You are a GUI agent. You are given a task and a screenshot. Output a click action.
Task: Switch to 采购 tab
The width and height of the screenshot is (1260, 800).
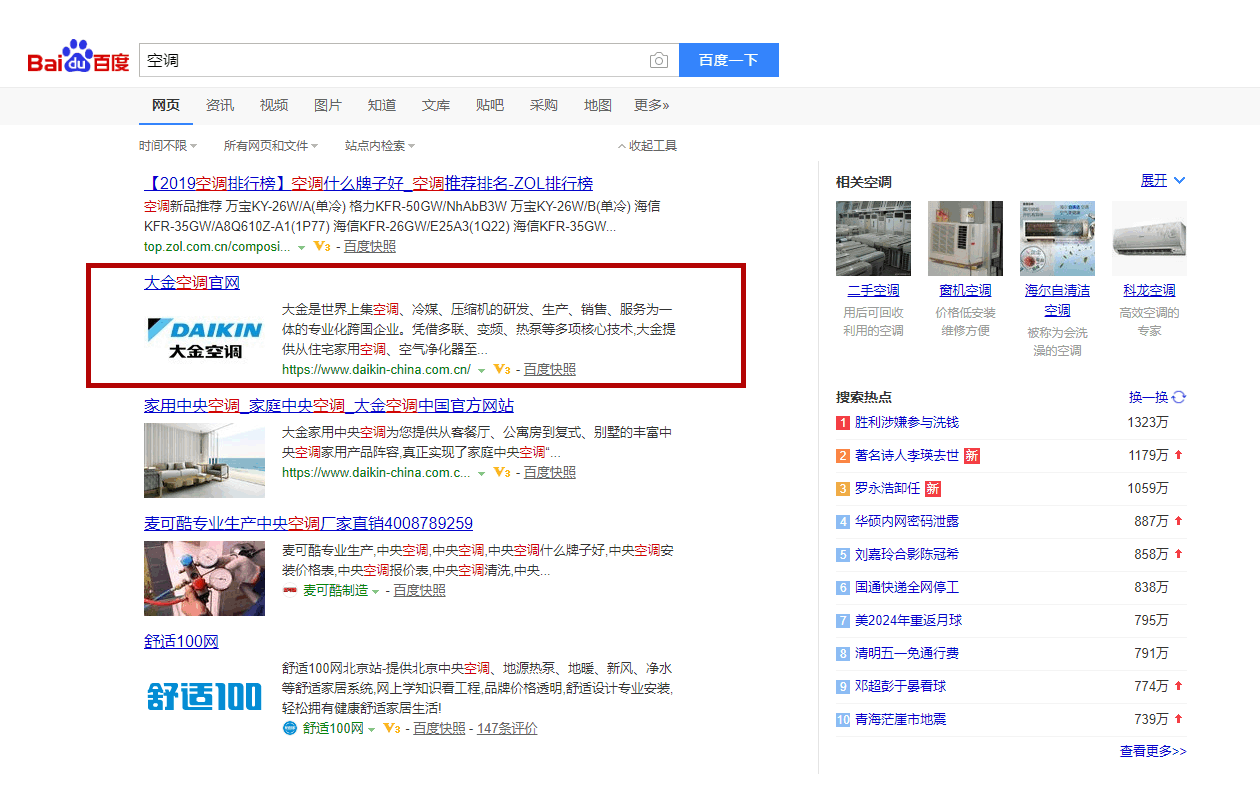tap(544, 105)
